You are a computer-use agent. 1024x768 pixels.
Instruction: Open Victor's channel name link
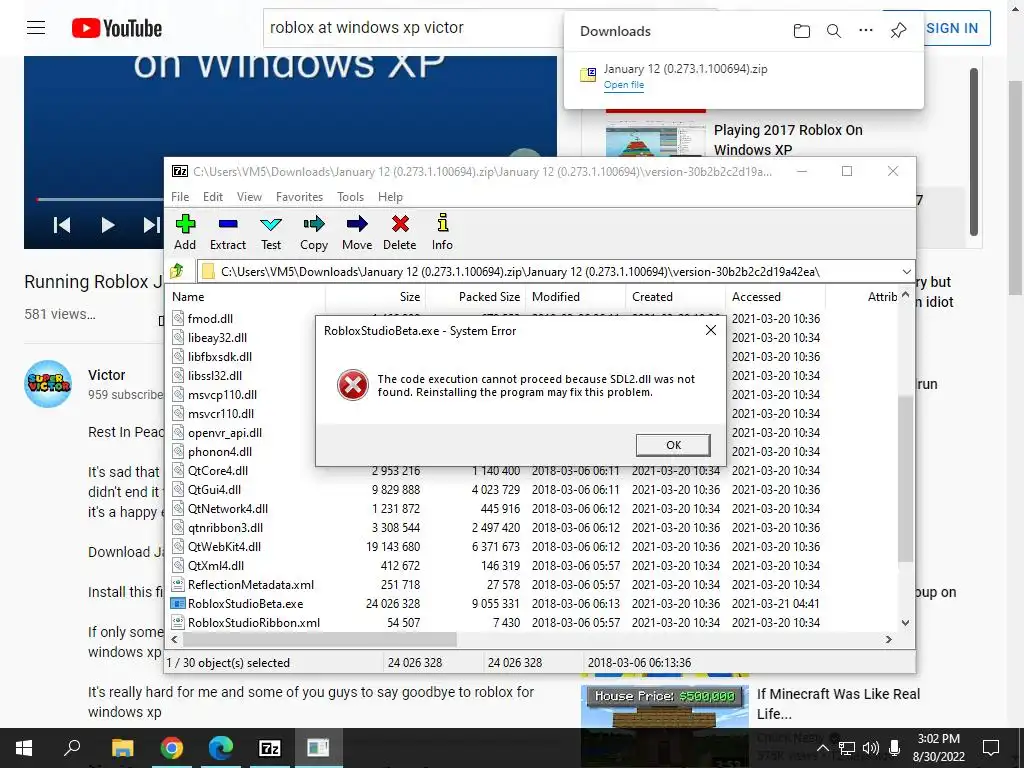(106, 375)
